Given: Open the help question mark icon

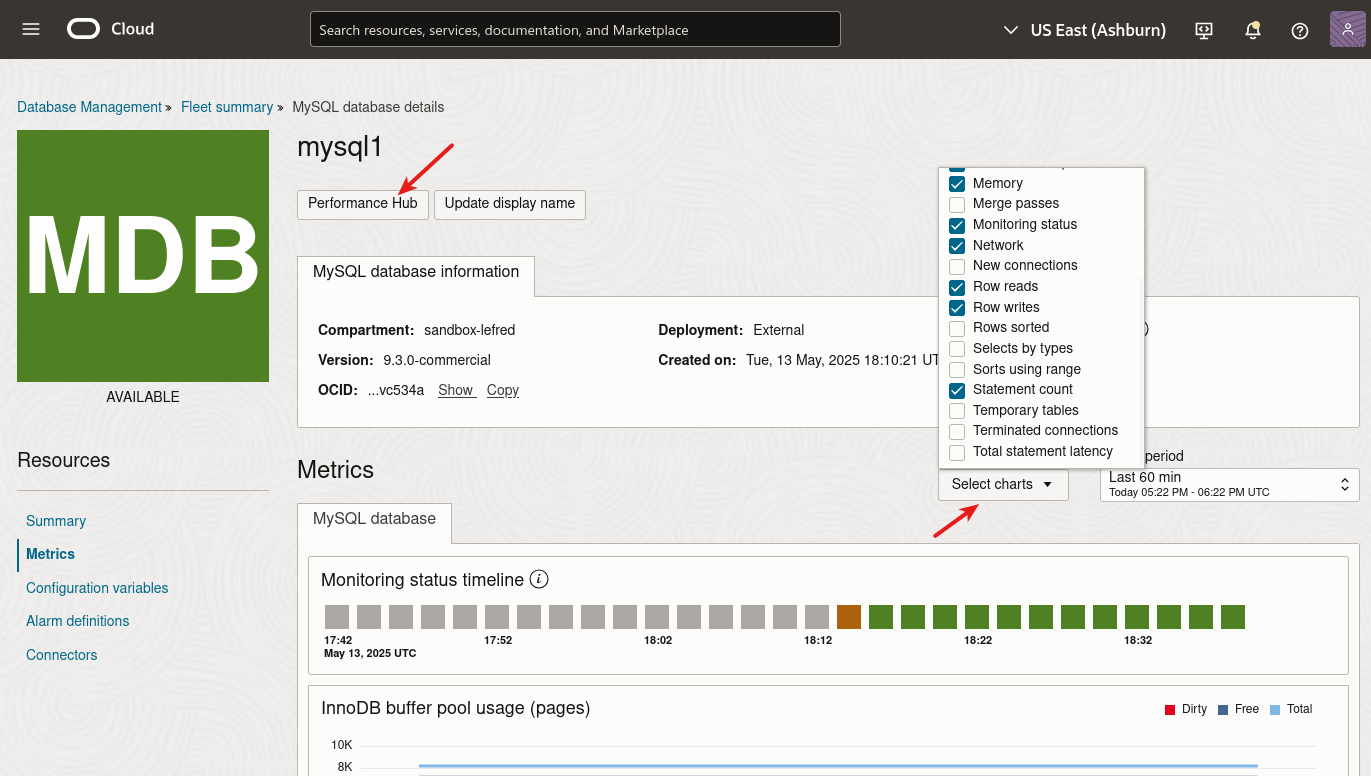Looking at the screenshot, I should coord(1300,30).
